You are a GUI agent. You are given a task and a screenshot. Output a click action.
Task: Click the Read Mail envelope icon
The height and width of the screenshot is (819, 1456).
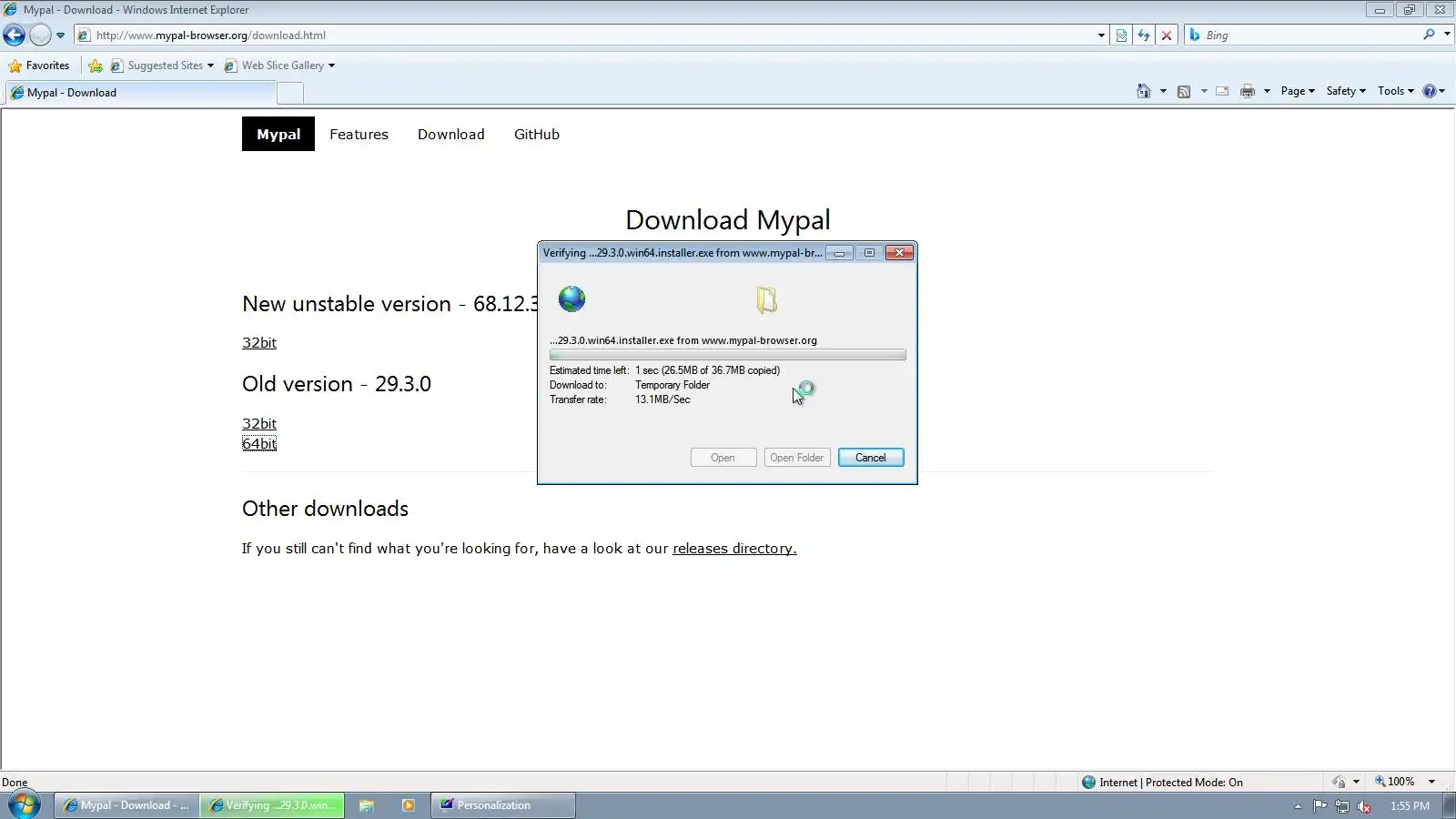1222,91
